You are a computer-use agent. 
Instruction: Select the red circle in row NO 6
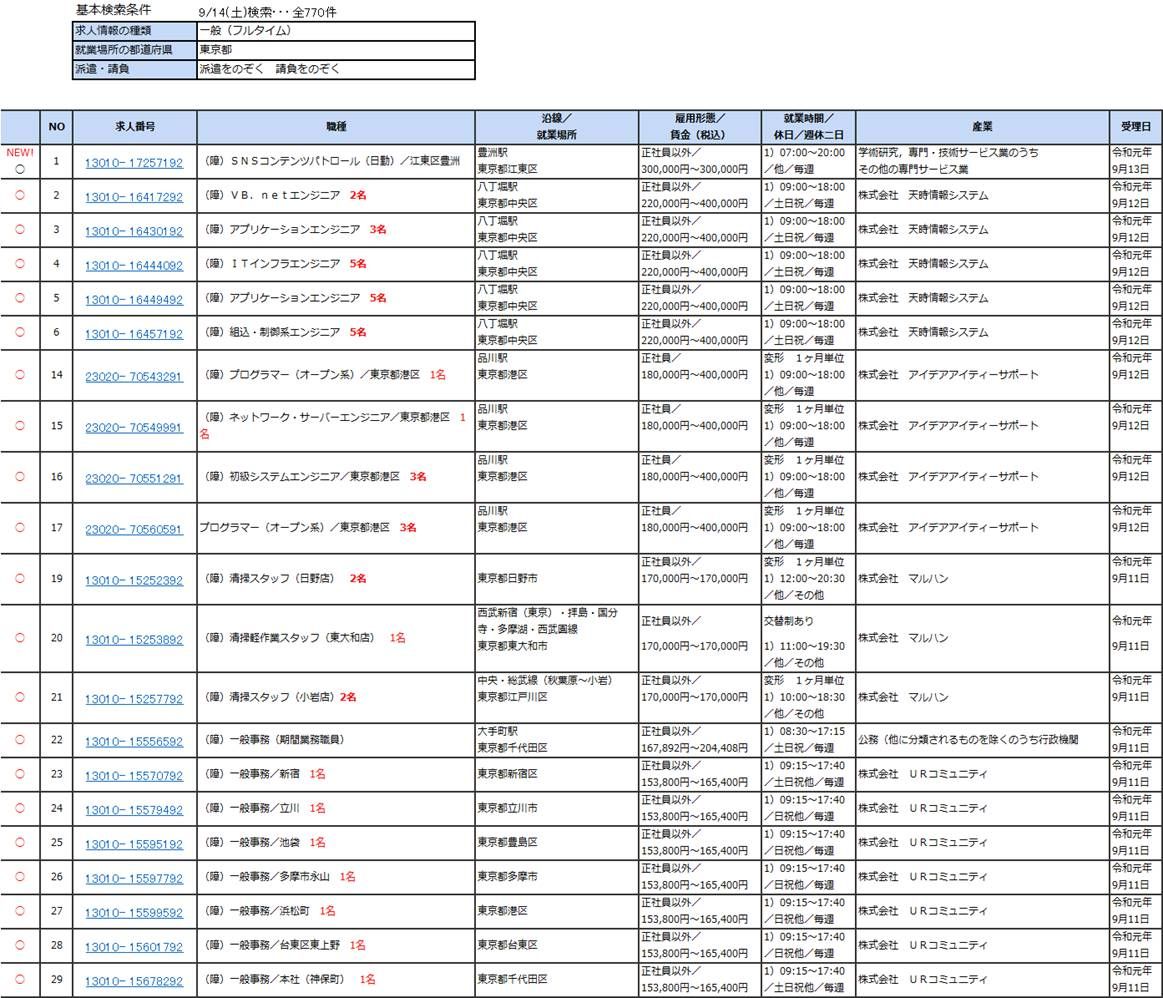pyautogui.click(x=20, y=331)
